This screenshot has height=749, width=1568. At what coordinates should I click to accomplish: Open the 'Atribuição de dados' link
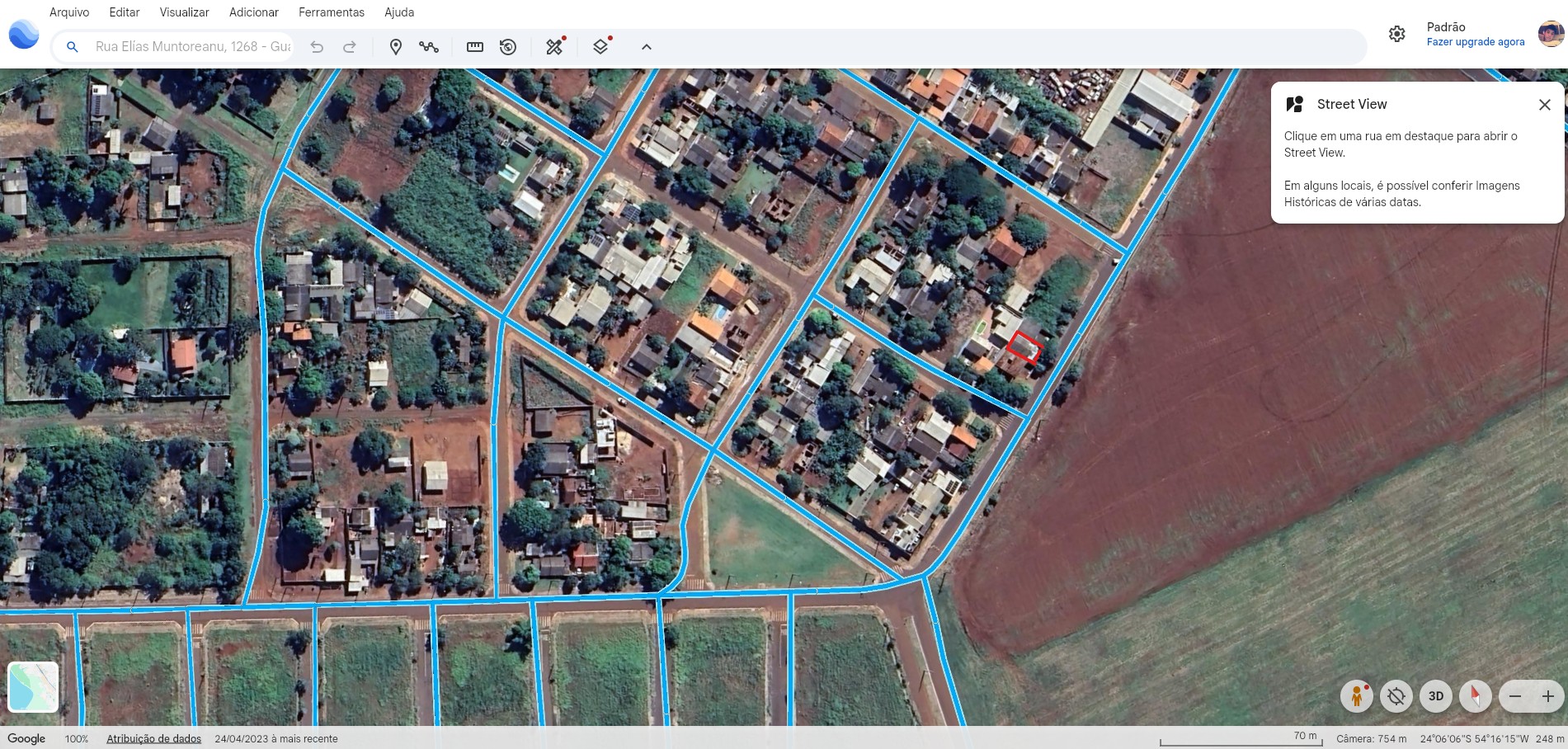(x=153, y=739)
